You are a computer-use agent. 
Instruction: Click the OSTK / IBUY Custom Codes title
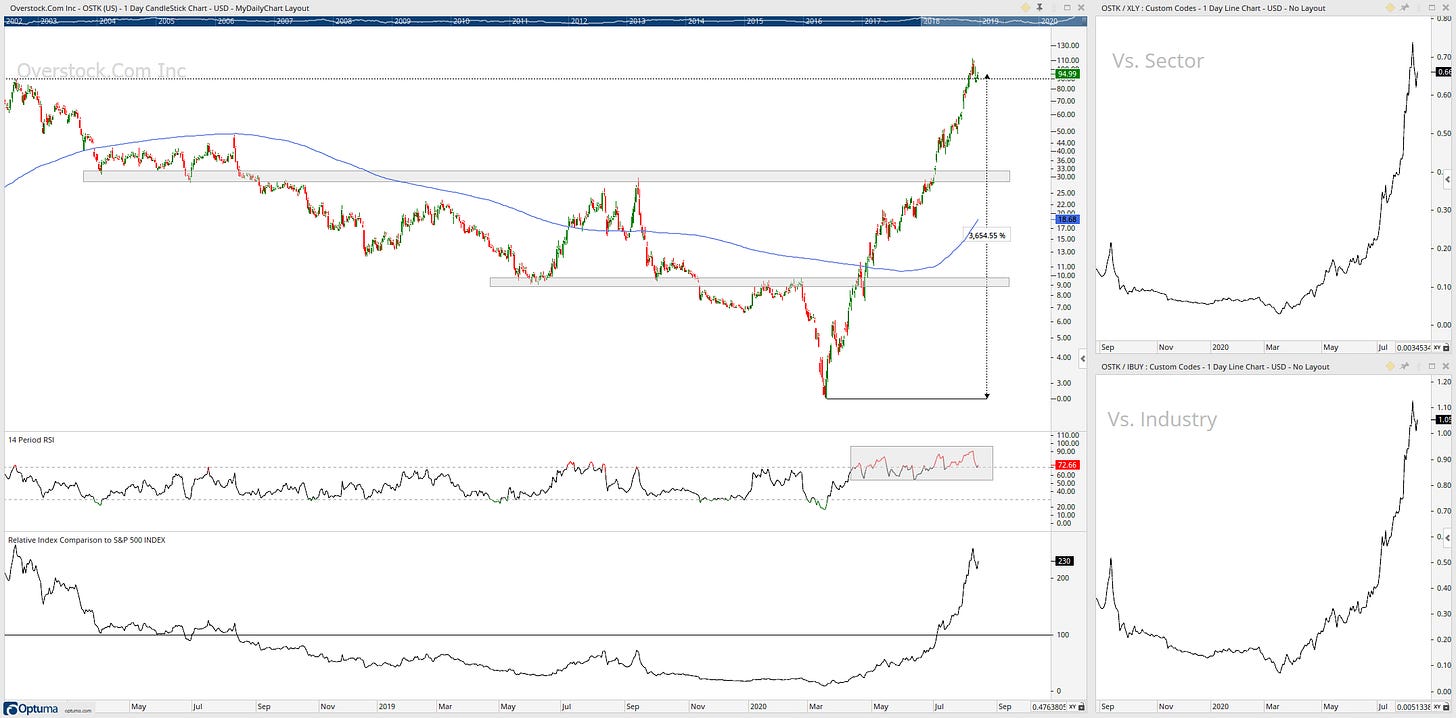coord(1216,366)
